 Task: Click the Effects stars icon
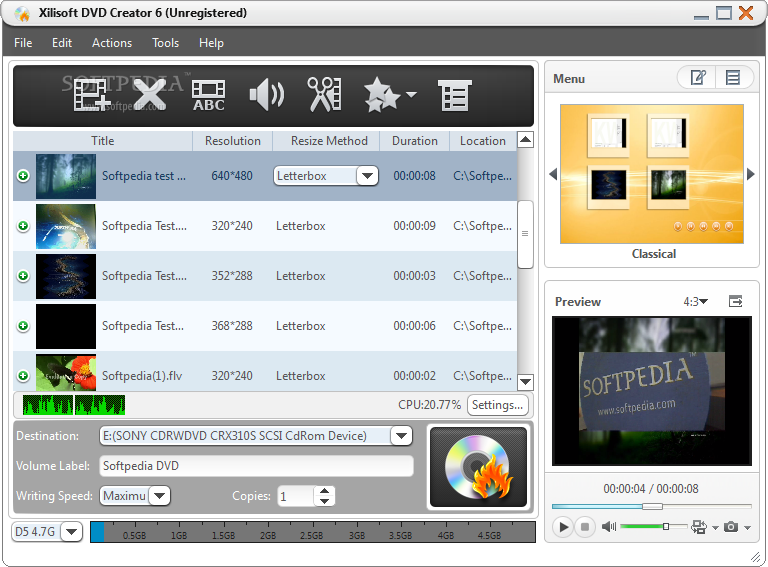pyautogui.click(x=382, y=95)
